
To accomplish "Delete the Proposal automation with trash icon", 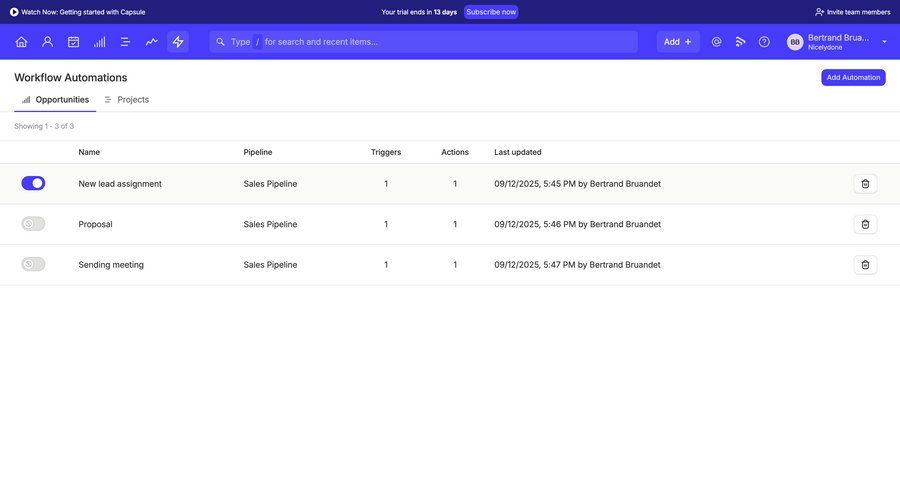I will pyautogui.click(x=865, y=224).
